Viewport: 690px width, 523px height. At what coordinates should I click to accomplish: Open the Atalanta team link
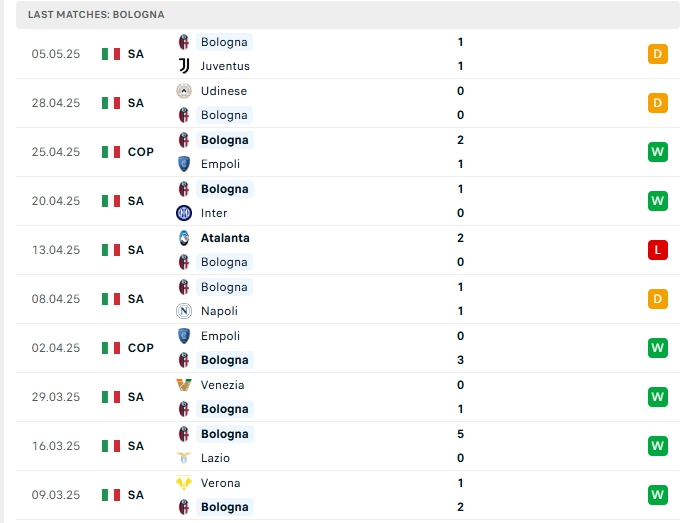point(225,238)
